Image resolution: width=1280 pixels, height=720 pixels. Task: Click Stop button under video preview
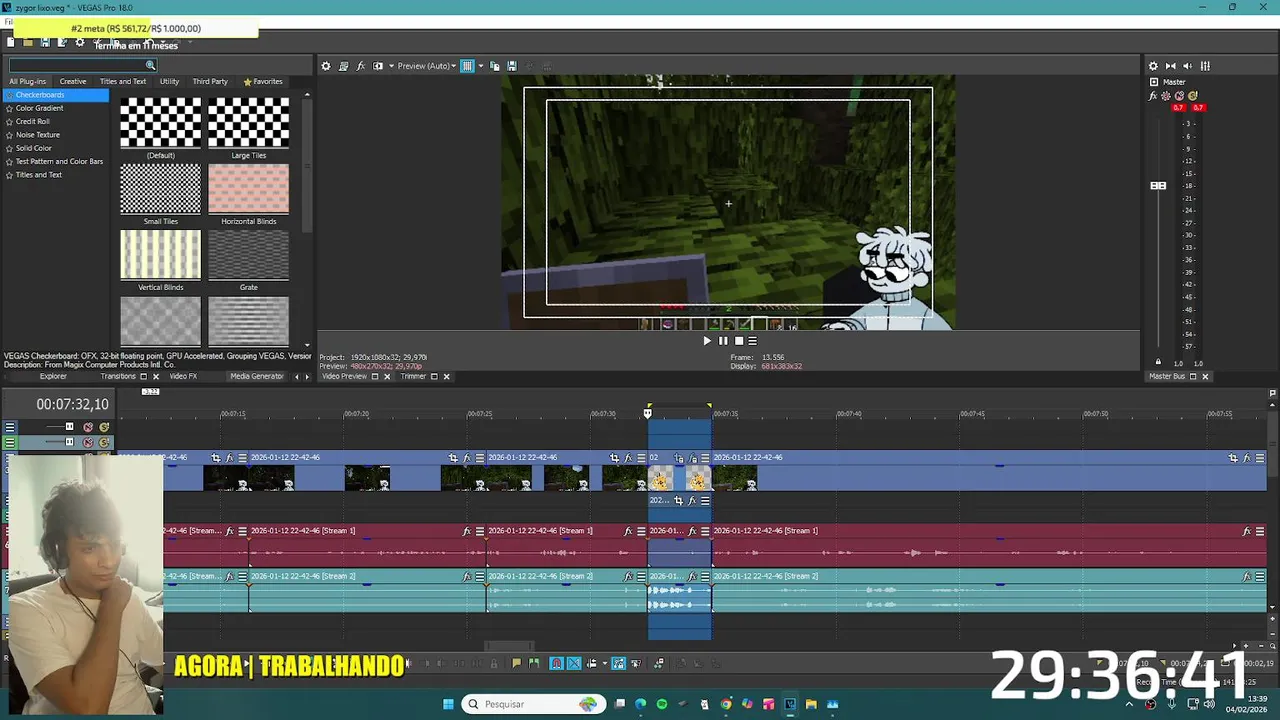click(739, 341)
